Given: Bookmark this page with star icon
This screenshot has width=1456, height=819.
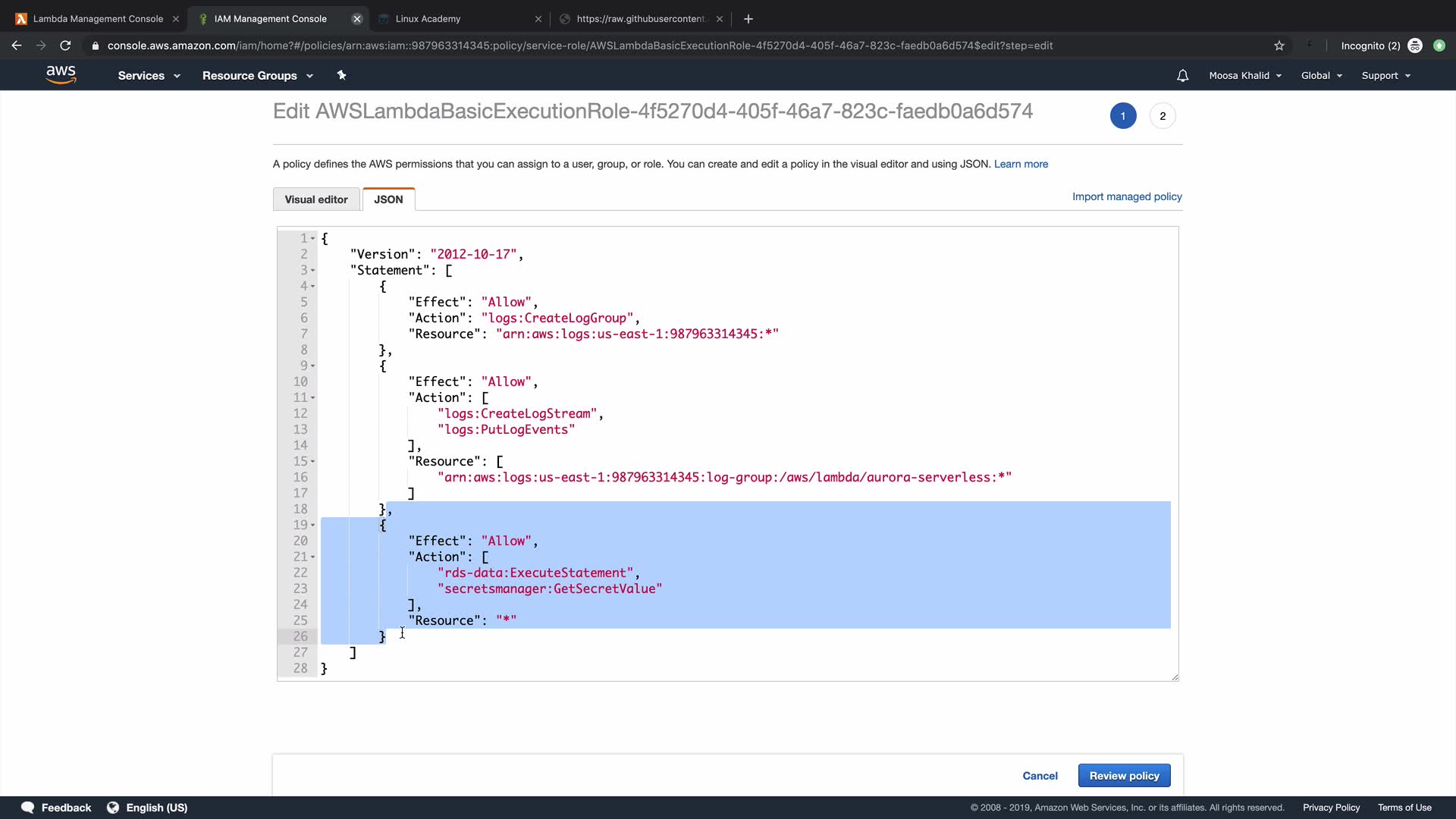Looking at the screenshot, I should pyautogui.click(x=1279, y=45).
